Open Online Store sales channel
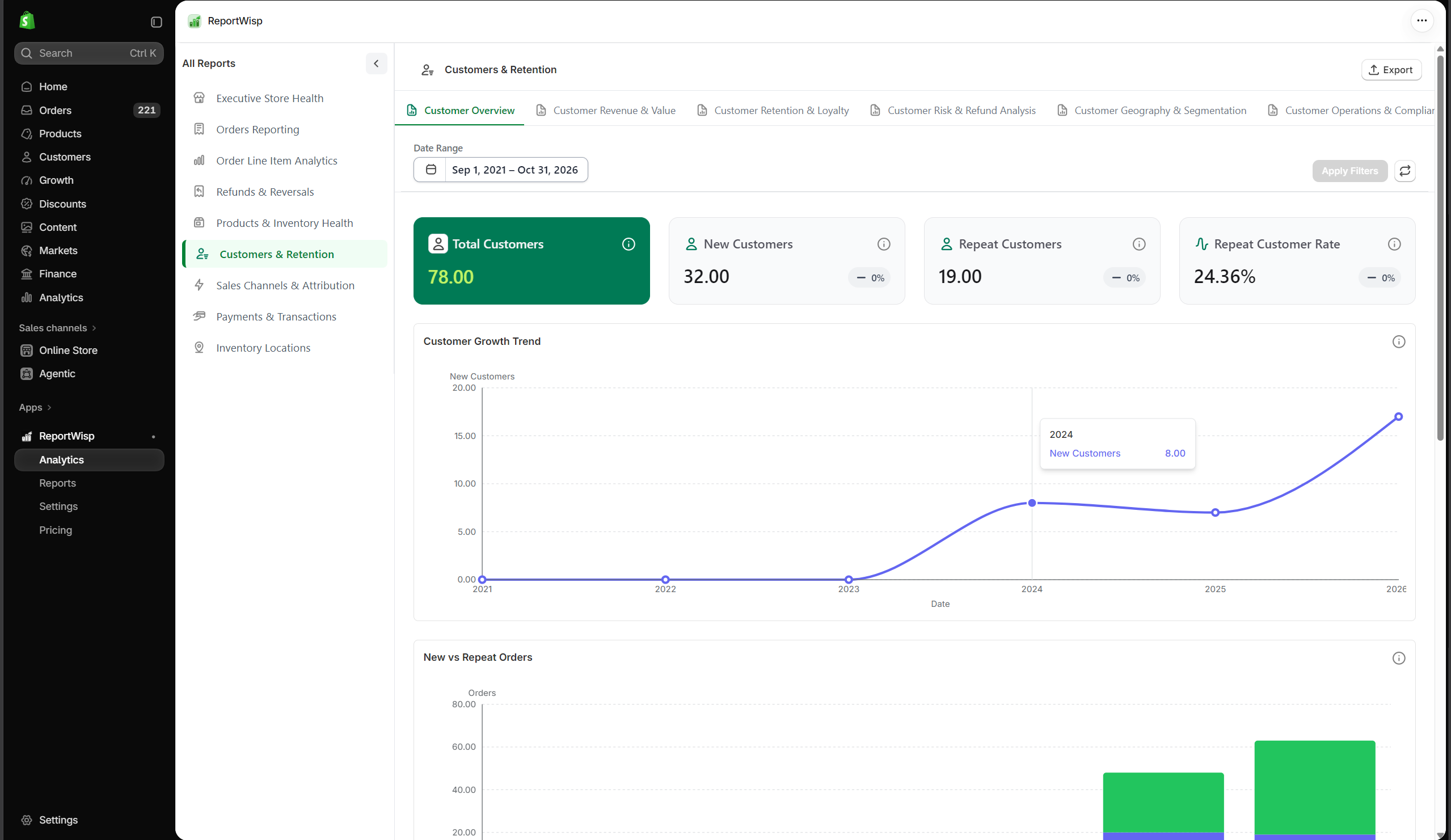 (89, 350)
